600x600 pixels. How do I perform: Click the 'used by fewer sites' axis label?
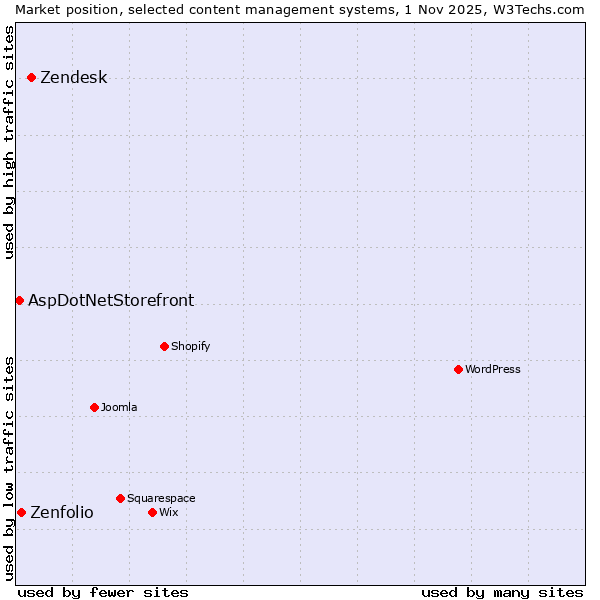click(103, 592)
